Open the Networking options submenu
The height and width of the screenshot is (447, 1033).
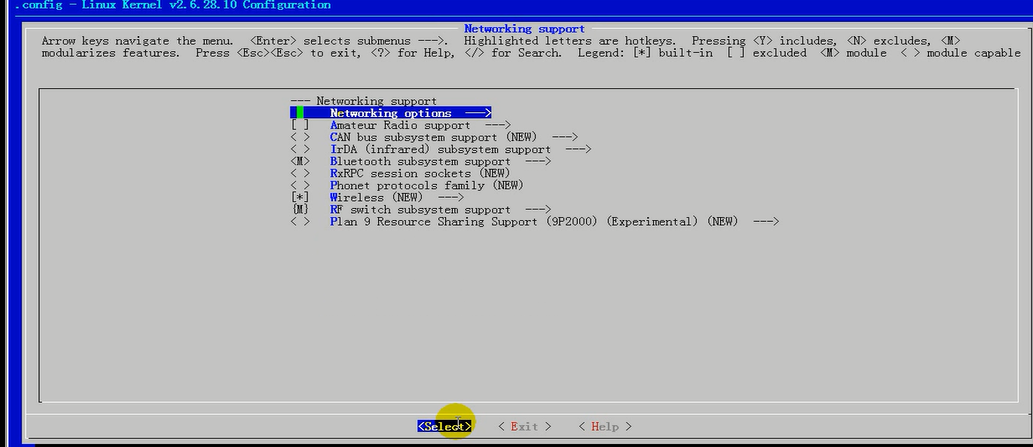391,113
